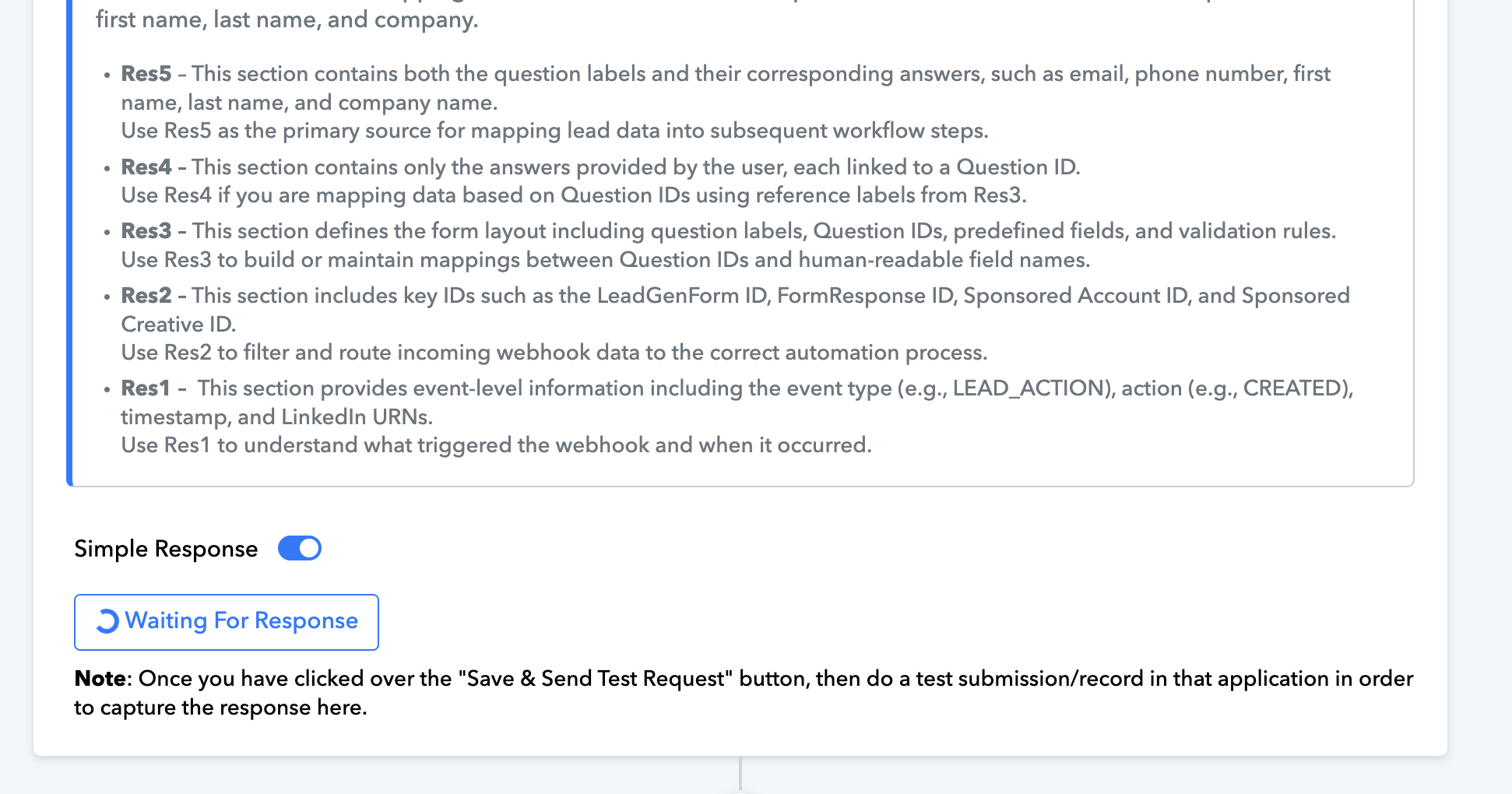Viewport: 1512px width, 794px height.
Task: Click the bullet point before Res1
Action: (107, 390)
